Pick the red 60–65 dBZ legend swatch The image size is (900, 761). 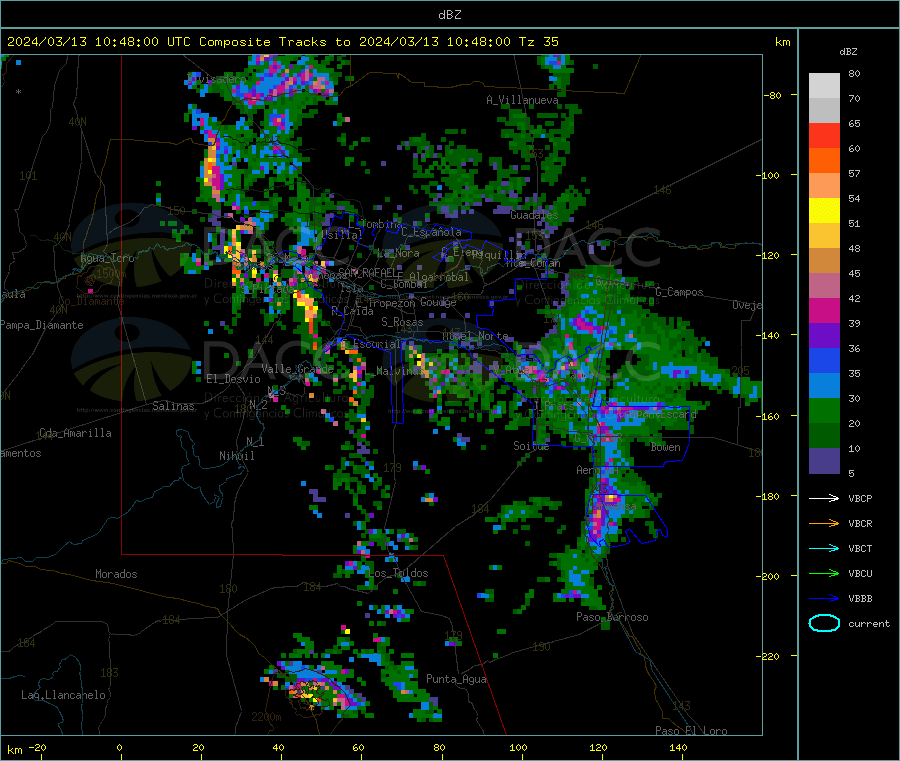pyautogui.click(x=824, y=135)
